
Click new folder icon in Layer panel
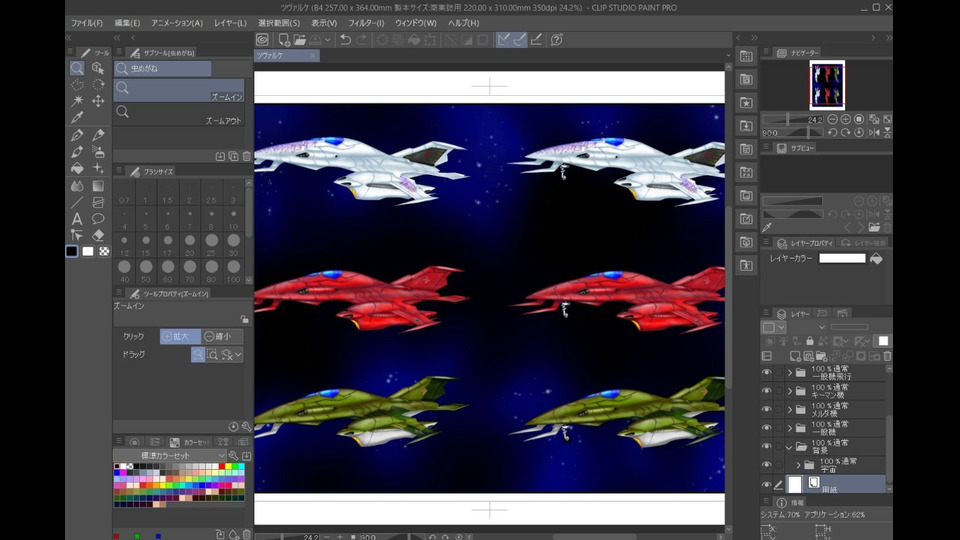click(821, 356)
